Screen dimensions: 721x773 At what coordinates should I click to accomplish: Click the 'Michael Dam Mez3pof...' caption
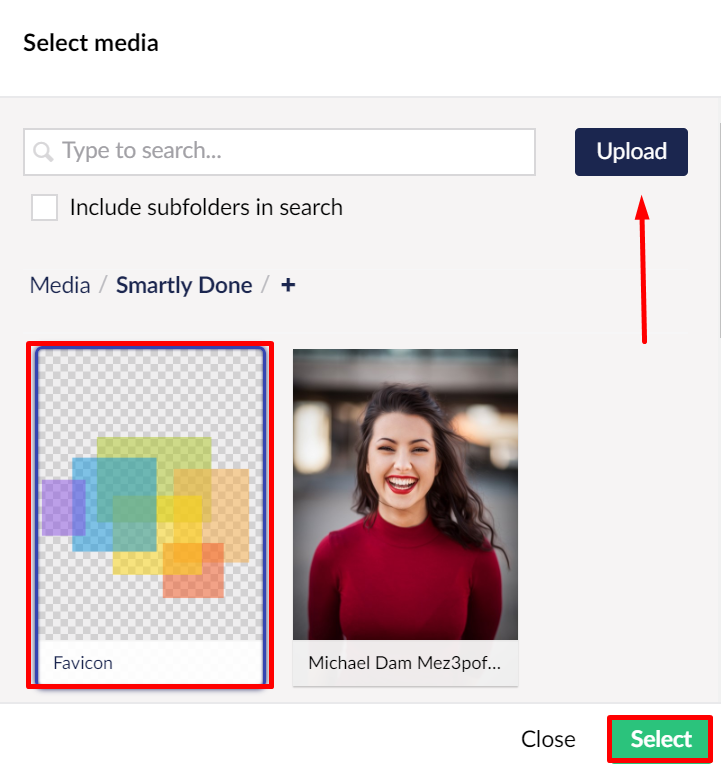tap(405, 663)
